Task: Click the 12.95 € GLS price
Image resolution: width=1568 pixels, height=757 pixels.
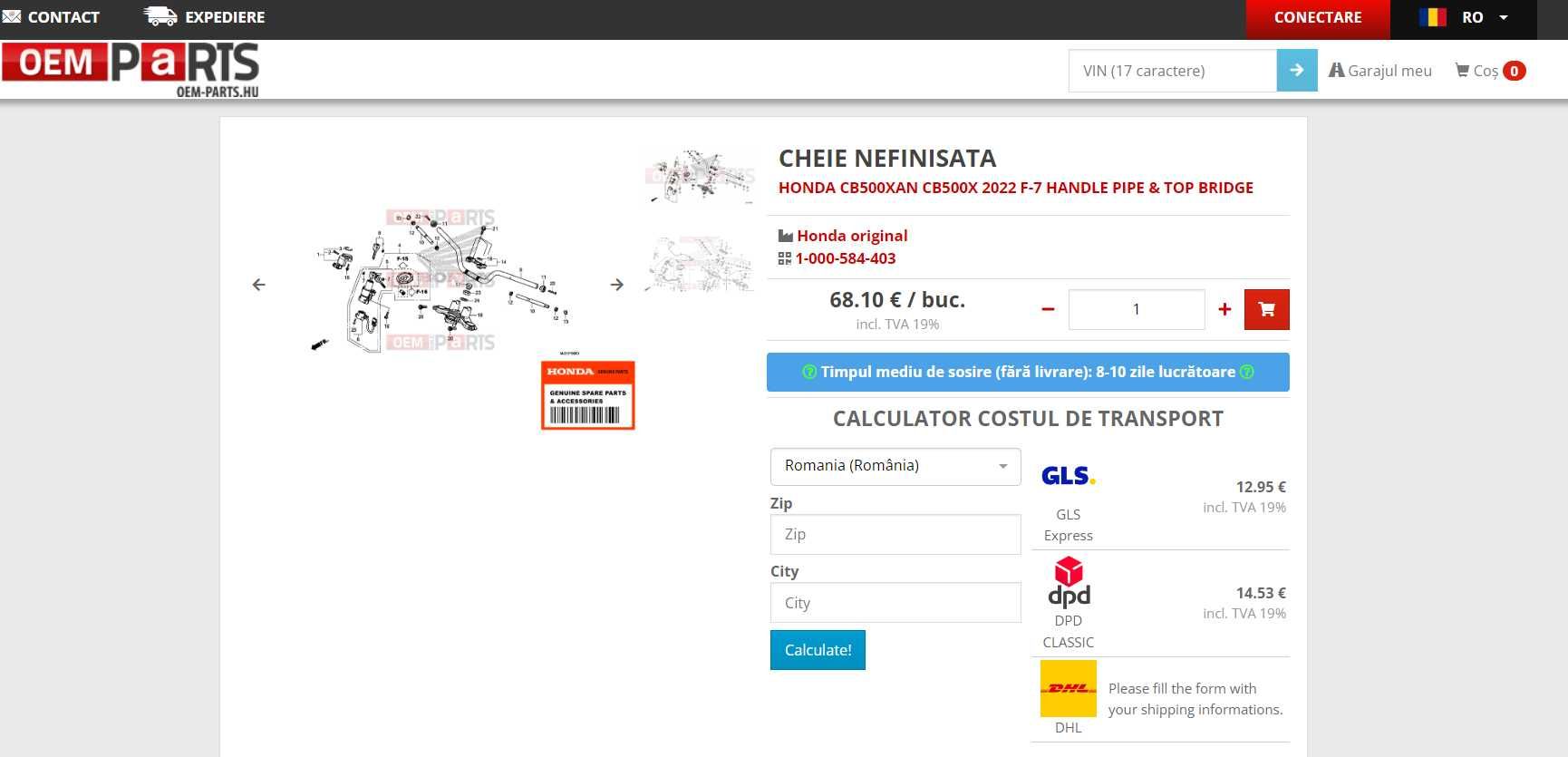Action: [1261, 487]
